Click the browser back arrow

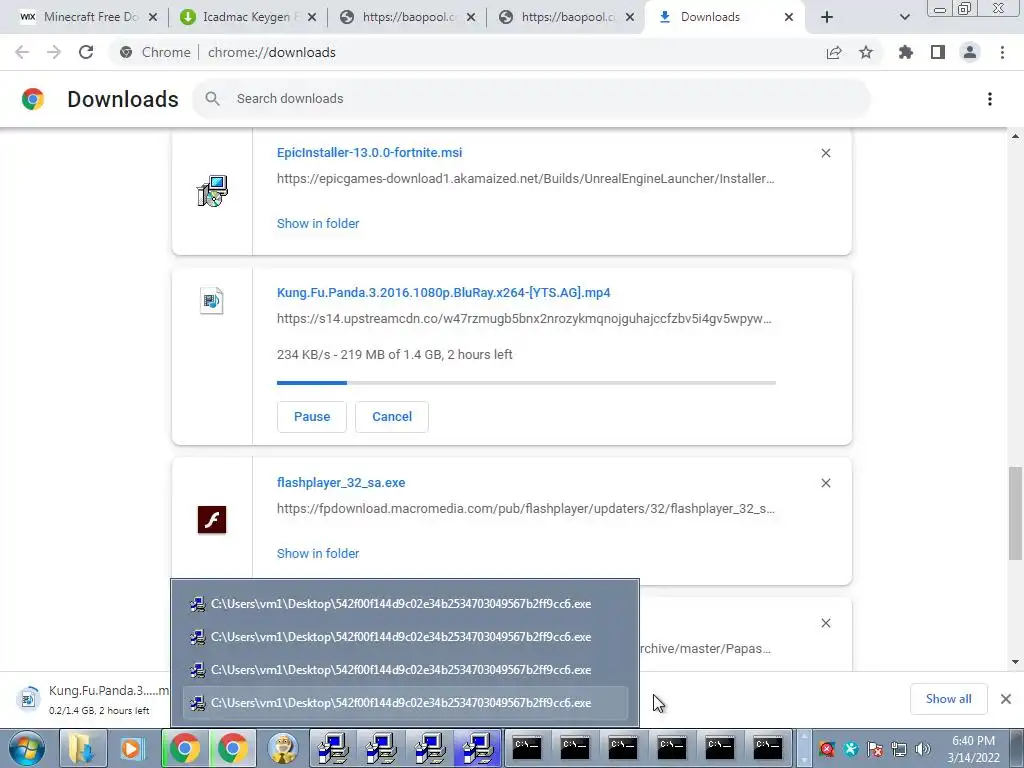click(22, 52)
